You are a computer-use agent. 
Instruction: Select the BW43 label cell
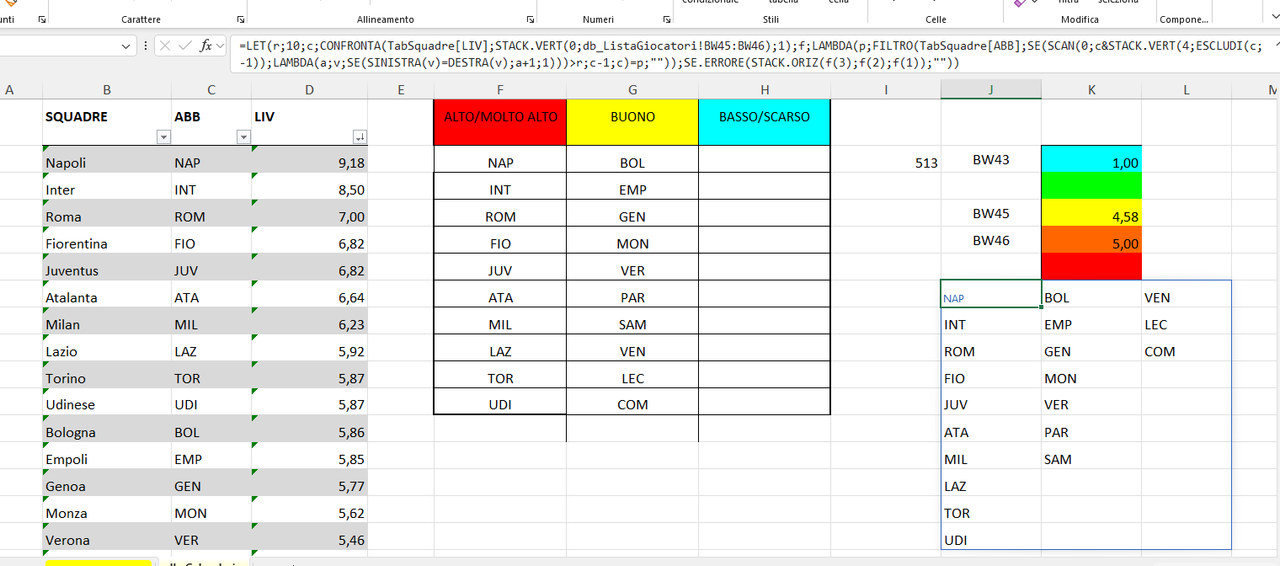coord(990,159)
